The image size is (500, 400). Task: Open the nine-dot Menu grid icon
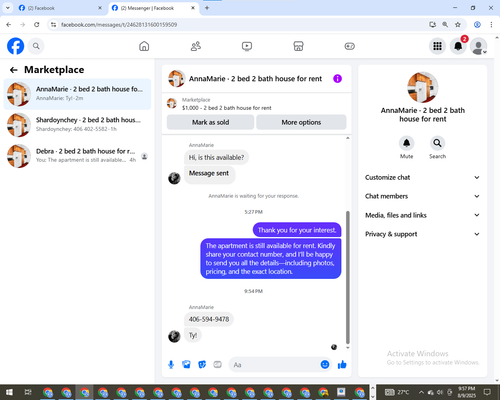point(437,46)
